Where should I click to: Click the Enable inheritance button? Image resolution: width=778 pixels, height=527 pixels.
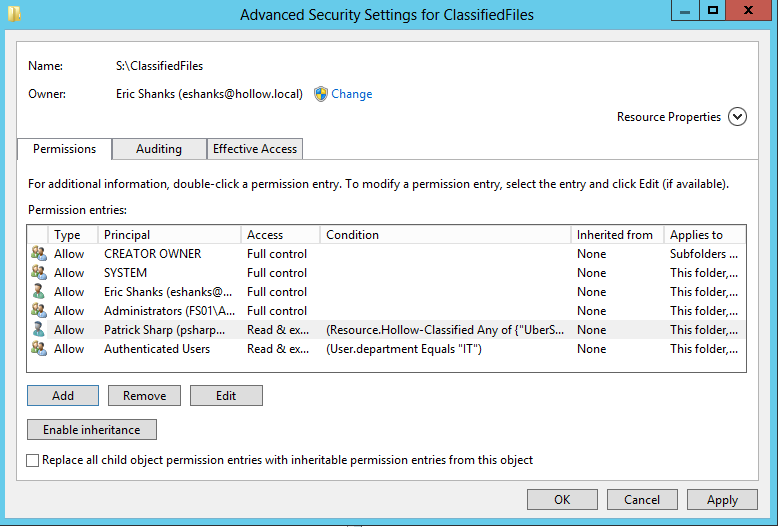tap(92, 430)
